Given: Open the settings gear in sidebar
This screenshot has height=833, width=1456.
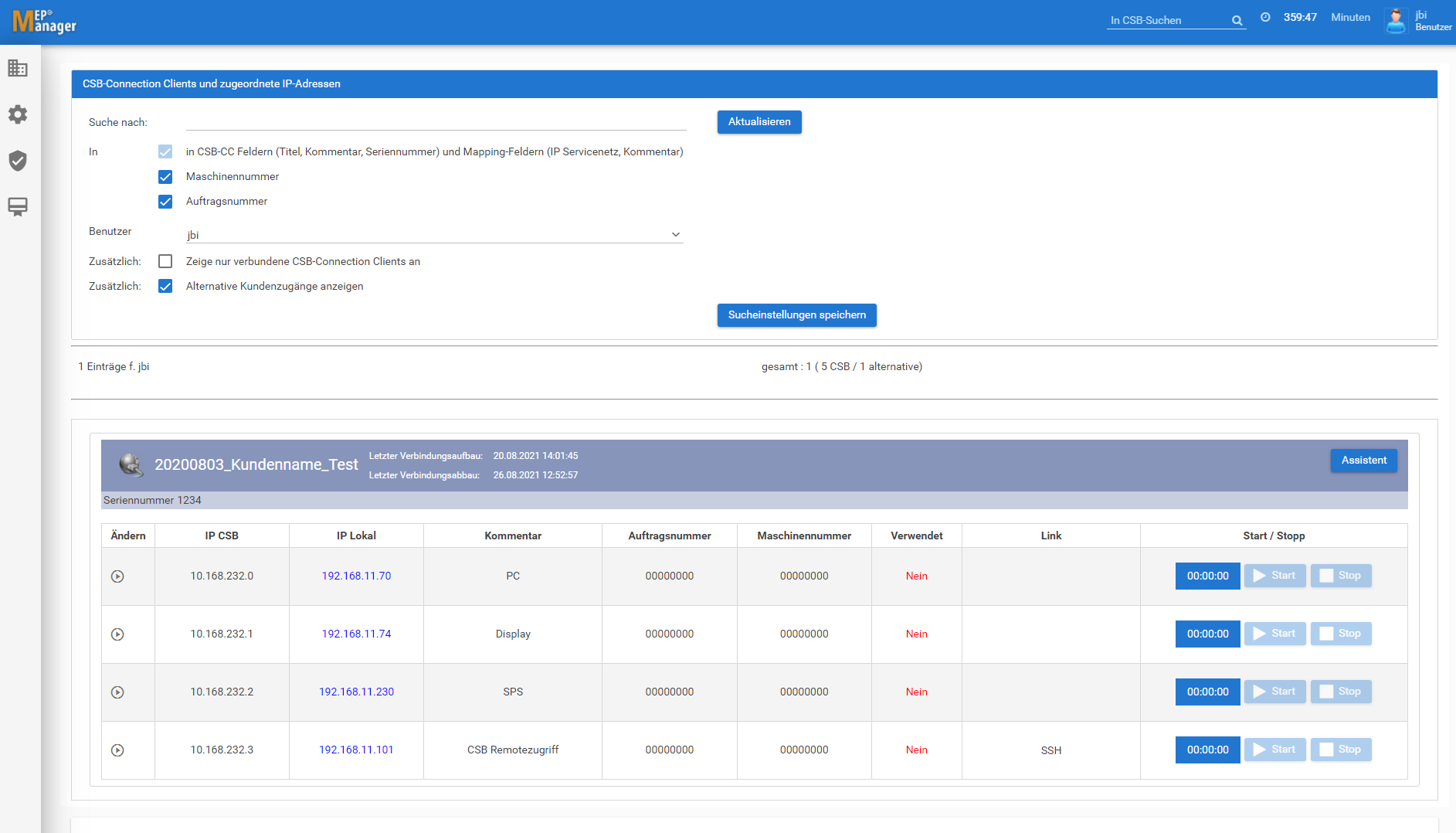Looking at the screenshot, I should pyautogui.click(x=18, y=114).
